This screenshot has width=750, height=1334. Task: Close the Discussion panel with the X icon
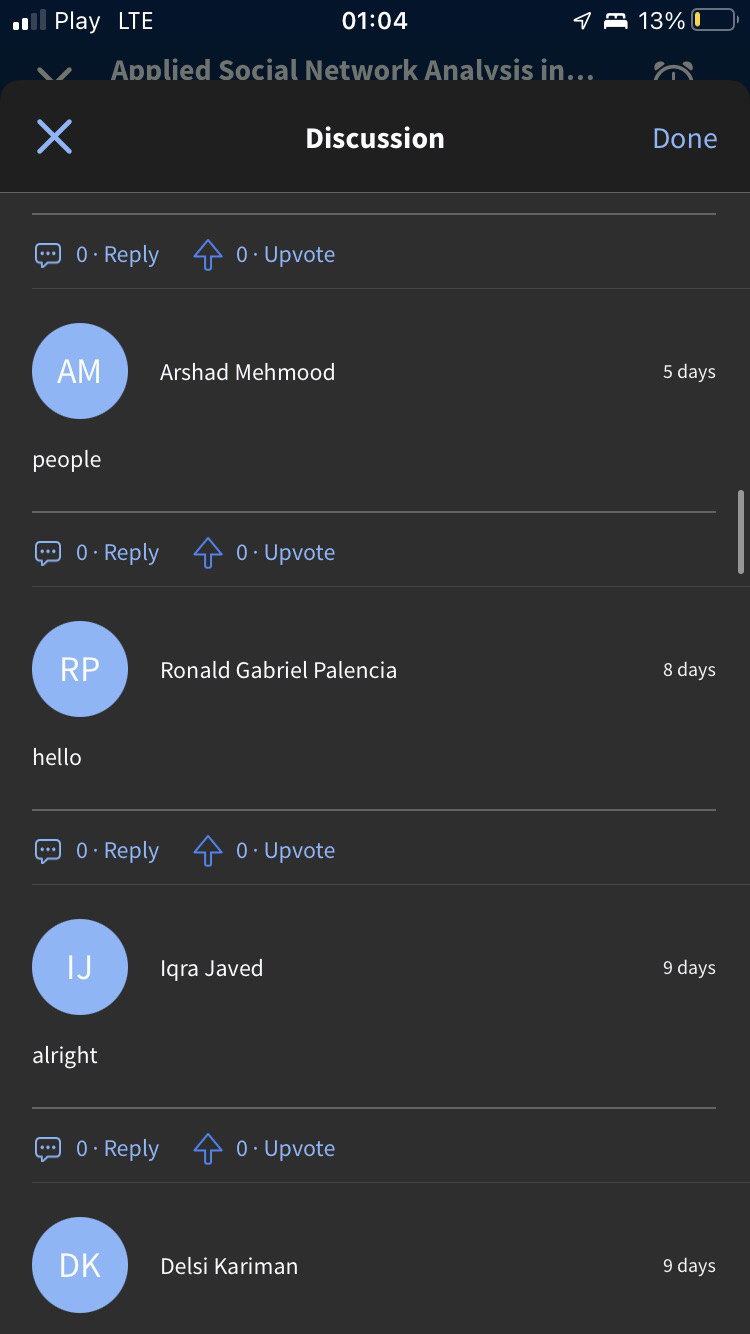coord(54,137)
